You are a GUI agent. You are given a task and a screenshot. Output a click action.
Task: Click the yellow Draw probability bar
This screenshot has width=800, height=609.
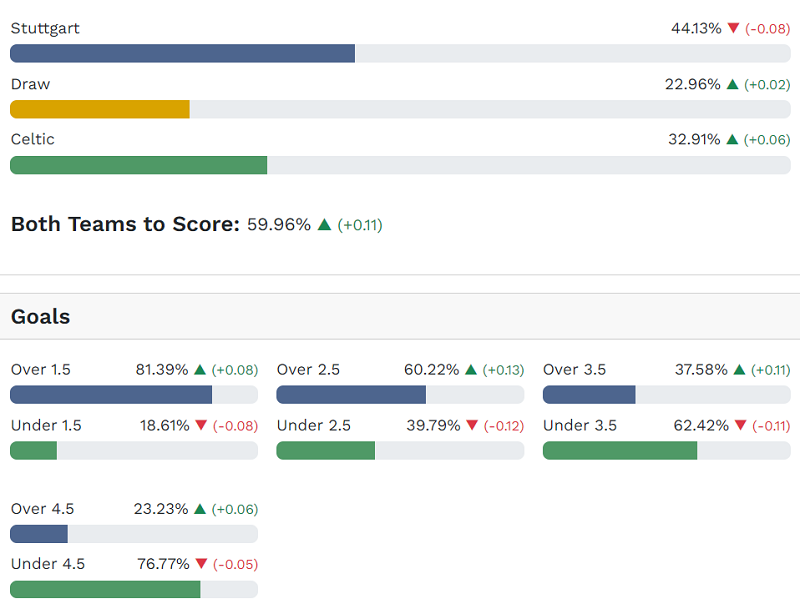pyautogui.click(x=100, y=109)
